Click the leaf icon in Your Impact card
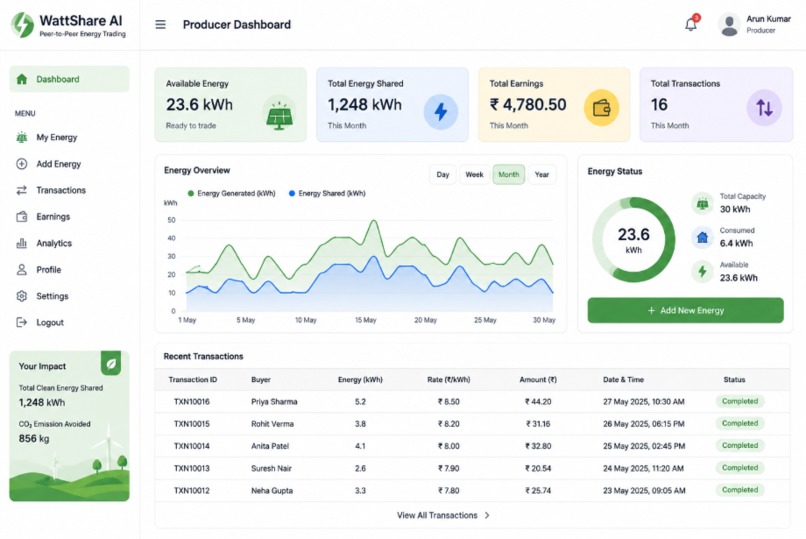This screenshot has width=806, height=539. click(x=111, y=364)
